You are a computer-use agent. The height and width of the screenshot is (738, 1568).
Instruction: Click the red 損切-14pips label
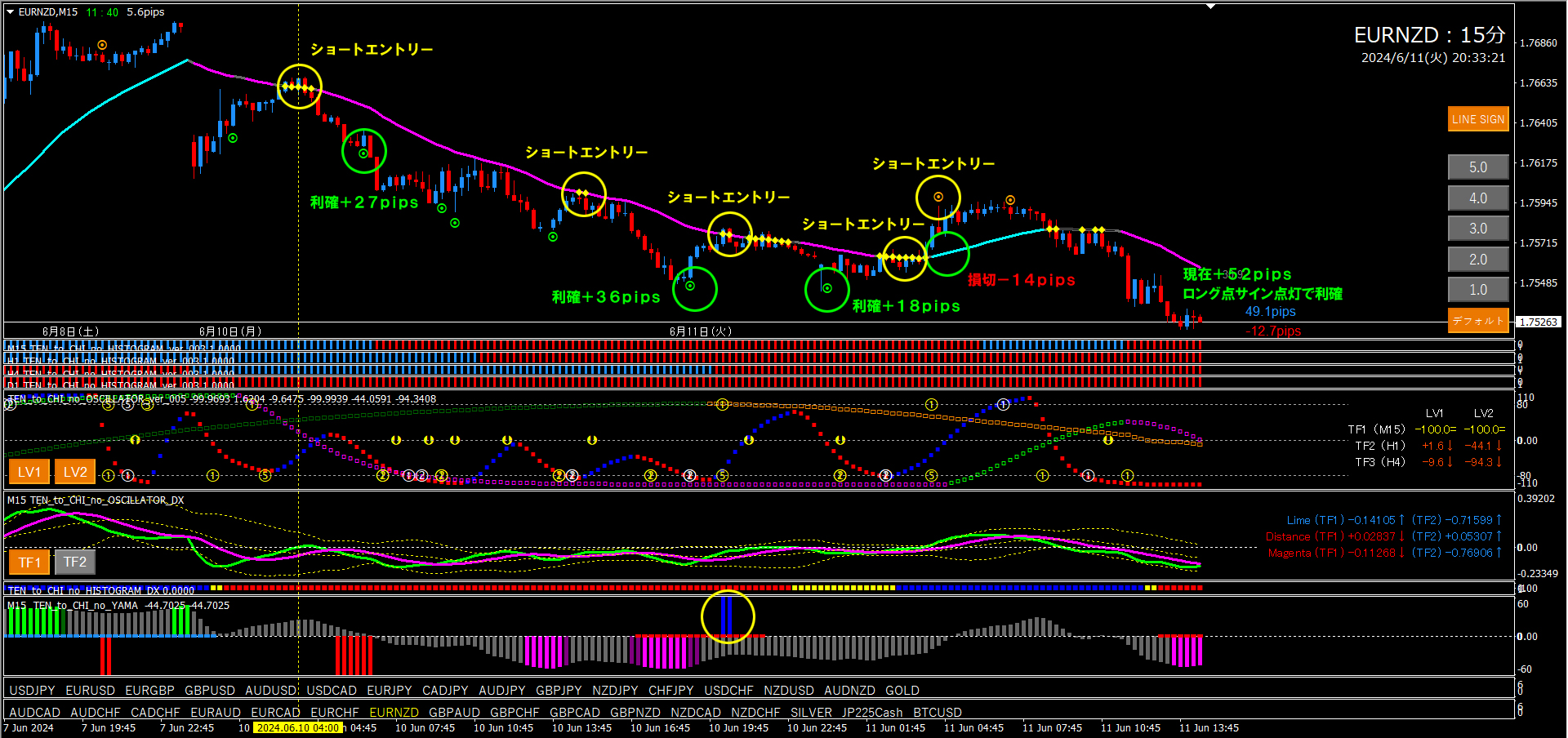tap(1022, 280)
